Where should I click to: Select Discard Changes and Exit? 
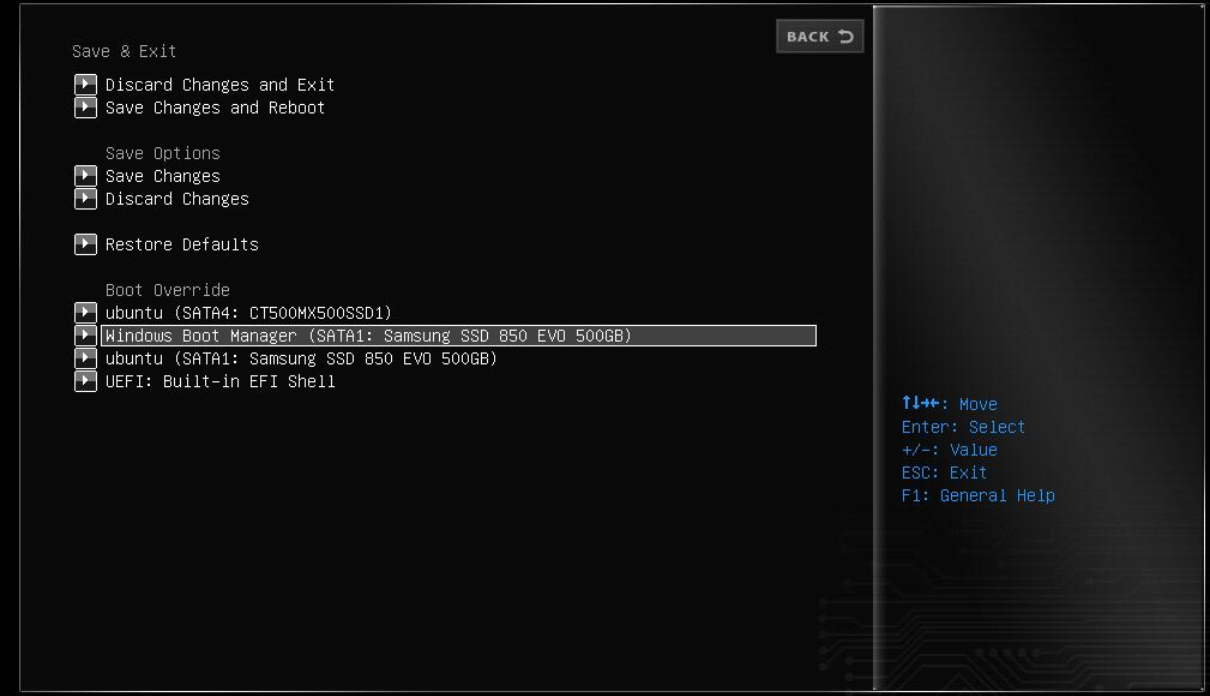220,85
